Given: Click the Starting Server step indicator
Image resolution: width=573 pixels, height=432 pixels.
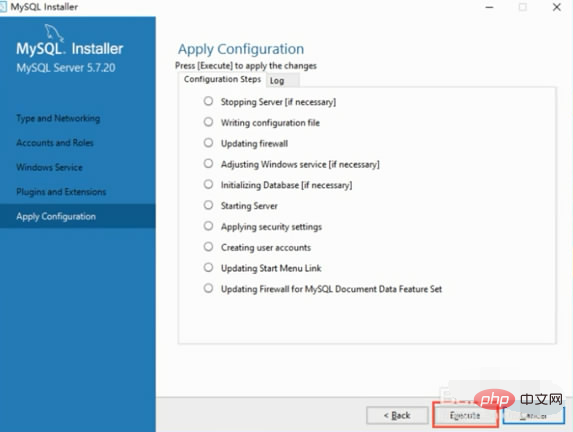Looking at the screenshot, I should coord(208,205).
